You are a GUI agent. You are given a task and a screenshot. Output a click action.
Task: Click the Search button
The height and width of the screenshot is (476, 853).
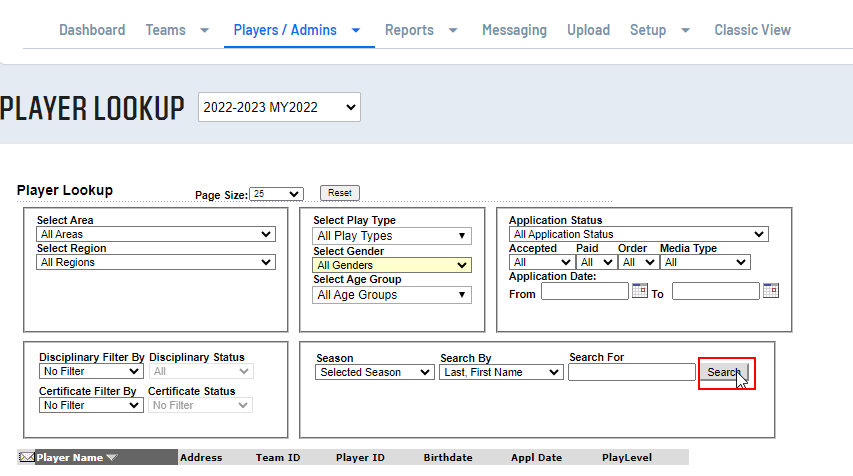(x=724, y=372)
